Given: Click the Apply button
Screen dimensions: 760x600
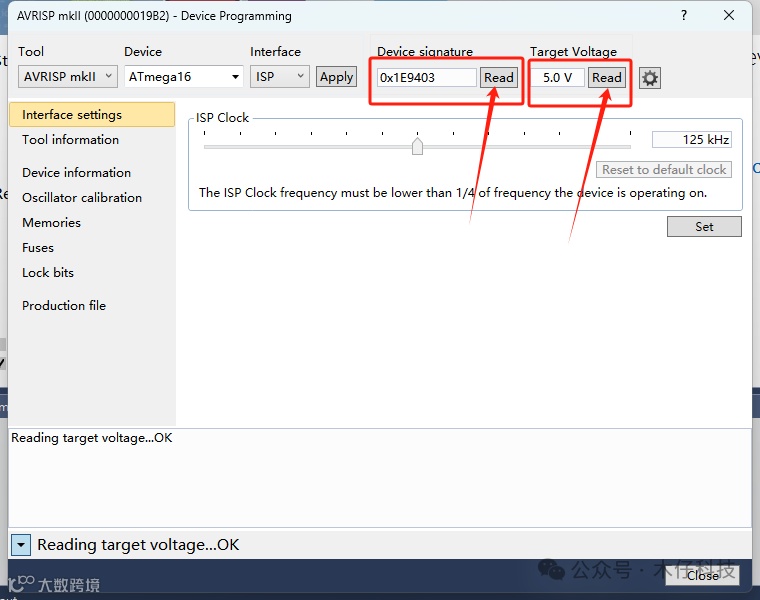Looking at the screenshot, I should pyautogui.click(x=336, y=77).
